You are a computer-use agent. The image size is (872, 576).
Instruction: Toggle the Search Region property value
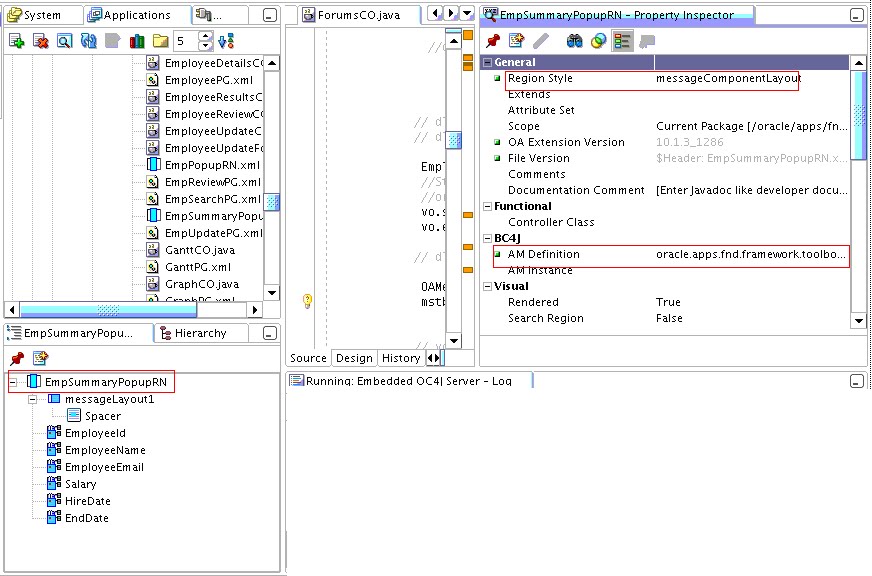tap(668, 317)
